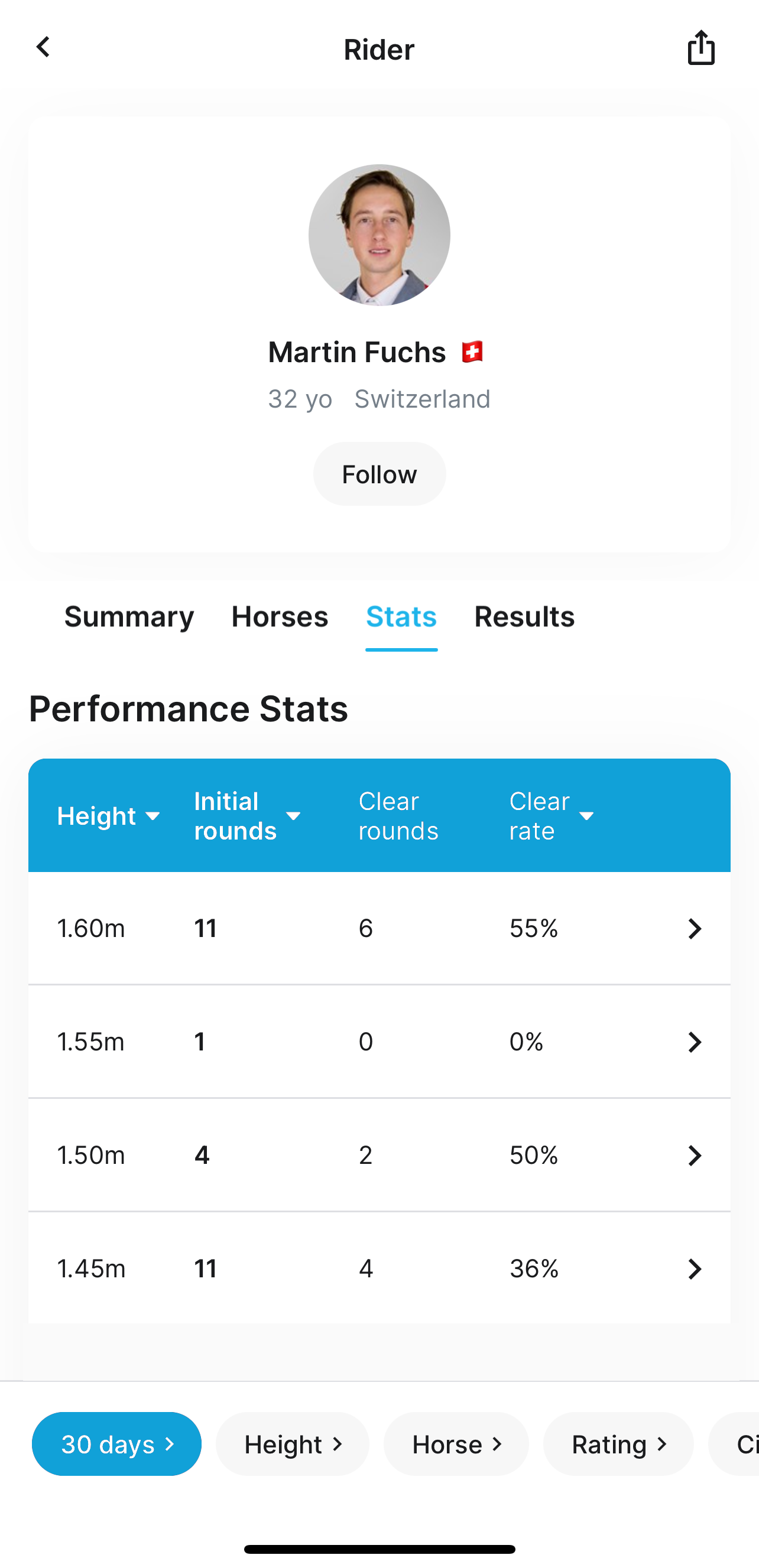This screenshot has width=759, height=1568.
Task: Sort by Initial rounds column arrow
Action: (293, 816)
